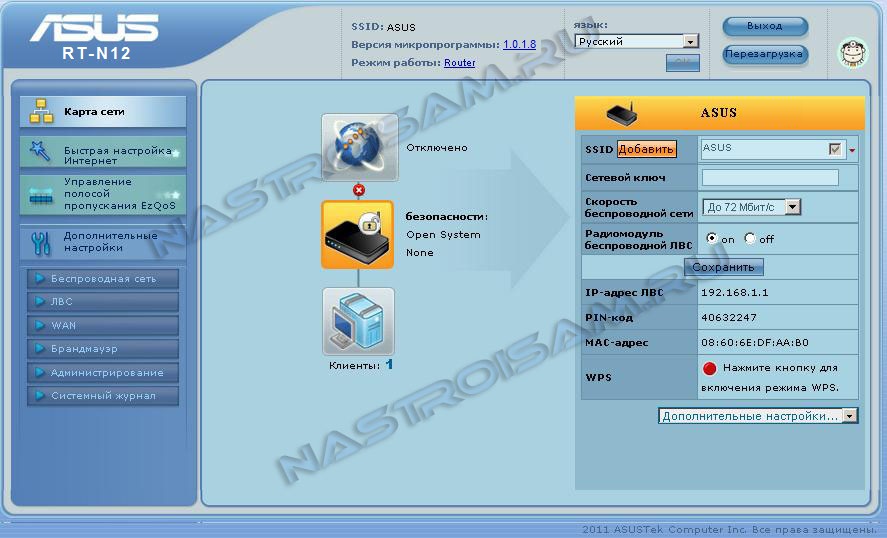Click the monkey avatar icon
The height and width of the screenshot is (538, 887).
[x=852, y=53]
